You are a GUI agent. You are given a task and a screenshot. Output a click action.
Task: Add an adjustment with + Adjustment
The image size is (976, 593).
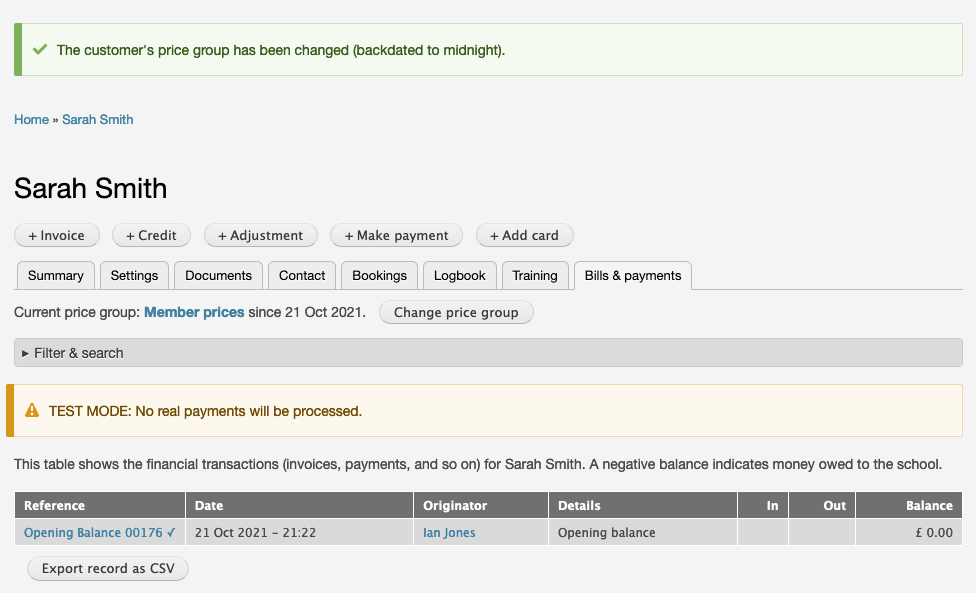point(261,236)
